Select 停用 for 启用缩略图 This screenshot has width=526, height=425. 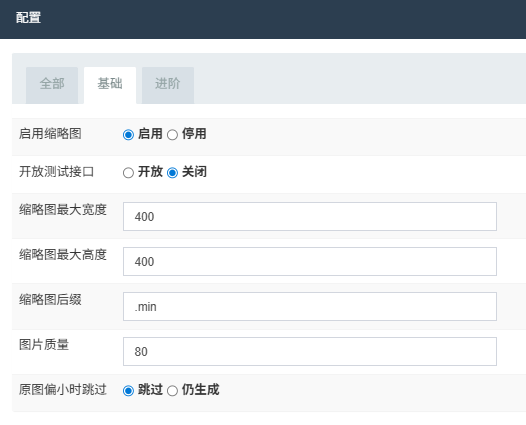pyautogui.click(x=172, y=135)
